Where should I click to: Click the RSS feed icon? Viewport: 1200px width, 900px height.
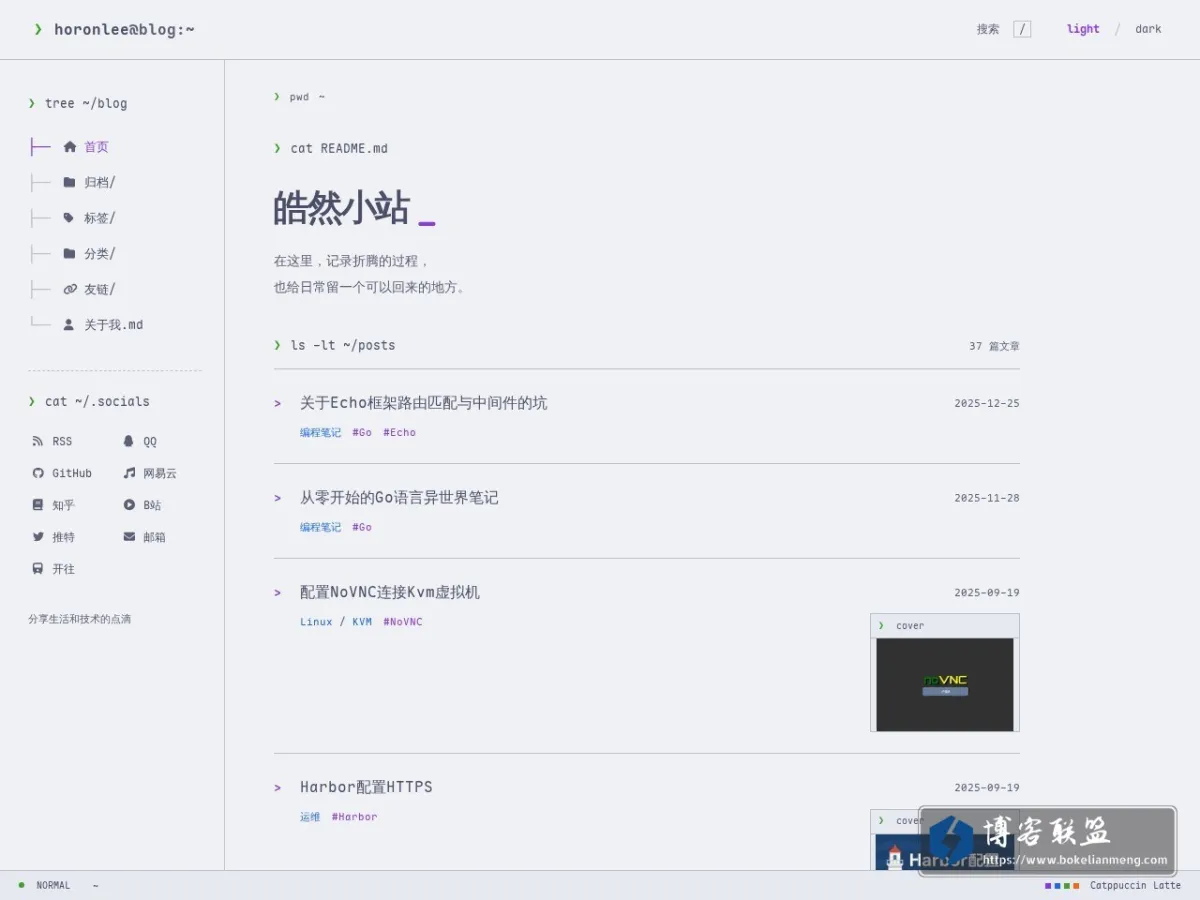[x=38, y=441]
